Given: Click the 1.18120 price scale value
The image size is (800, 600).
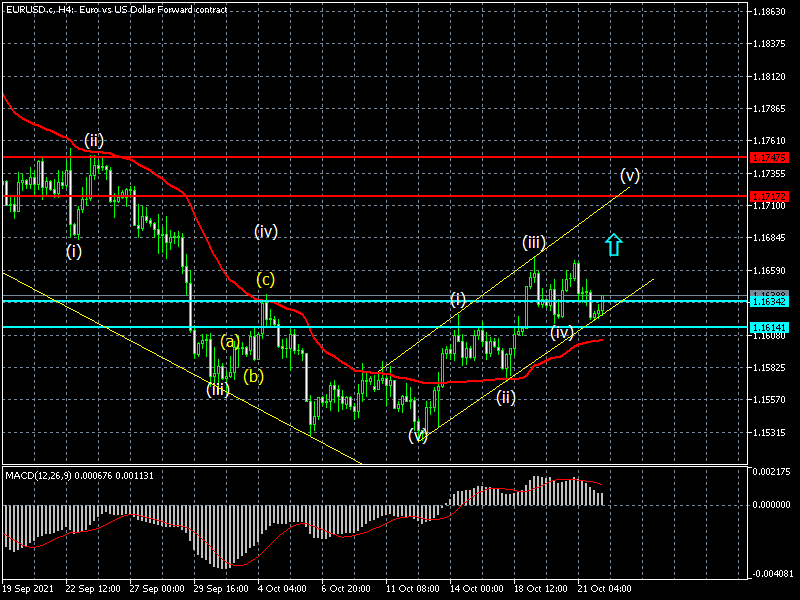Looking at the screenshot, I should coord(769,77).
